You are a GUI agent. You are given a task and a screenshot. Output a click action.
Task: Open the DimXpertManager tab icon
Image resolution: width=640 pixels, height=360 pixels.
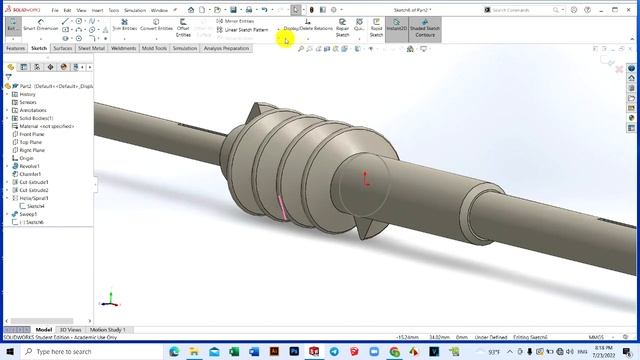coord(50,67)
